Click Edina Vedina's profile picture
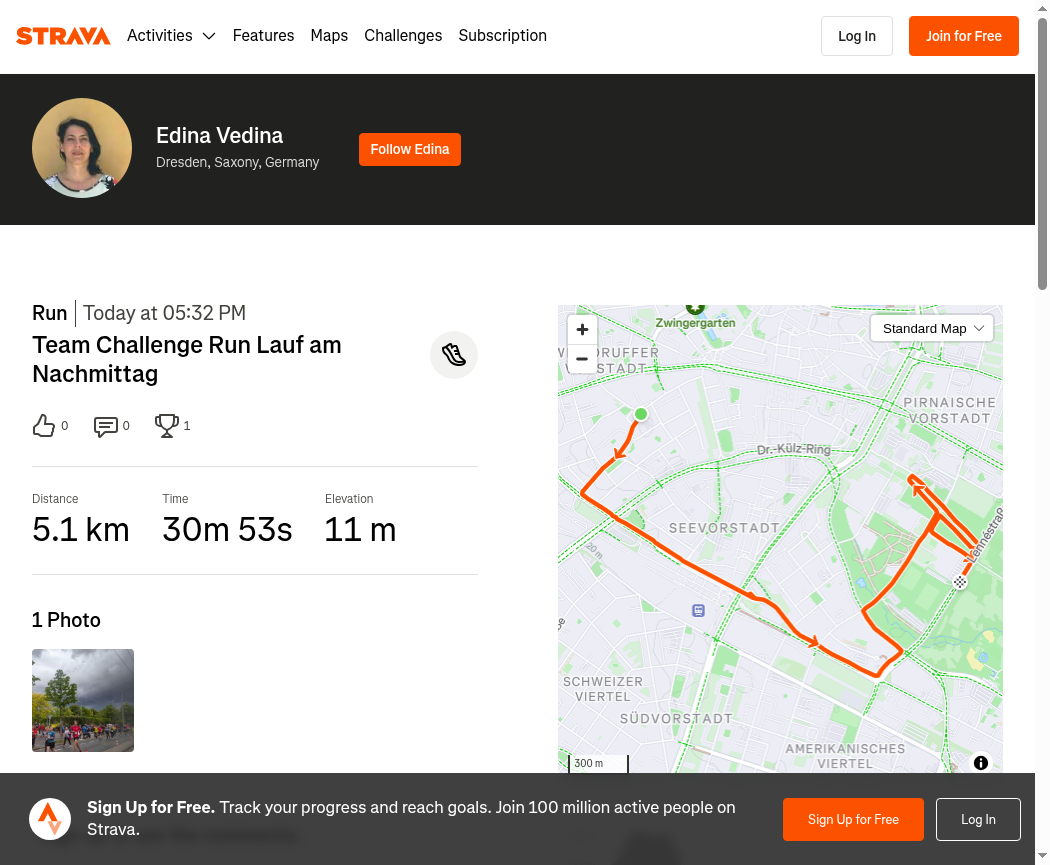Viewport: 1050px width, 865px height. click(82, 148)
